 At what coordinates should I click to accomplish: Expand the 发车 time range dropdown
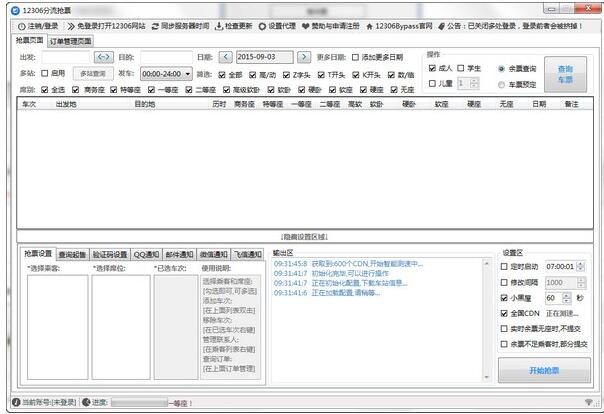point(188,74)
